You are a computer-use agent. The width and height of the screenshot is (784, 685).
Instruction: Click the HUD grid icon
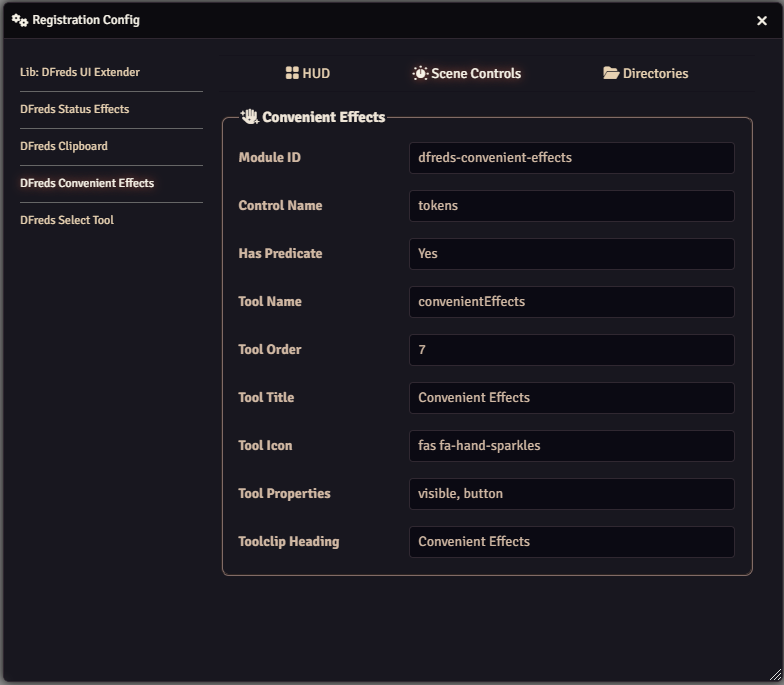[x=292, y=73]
